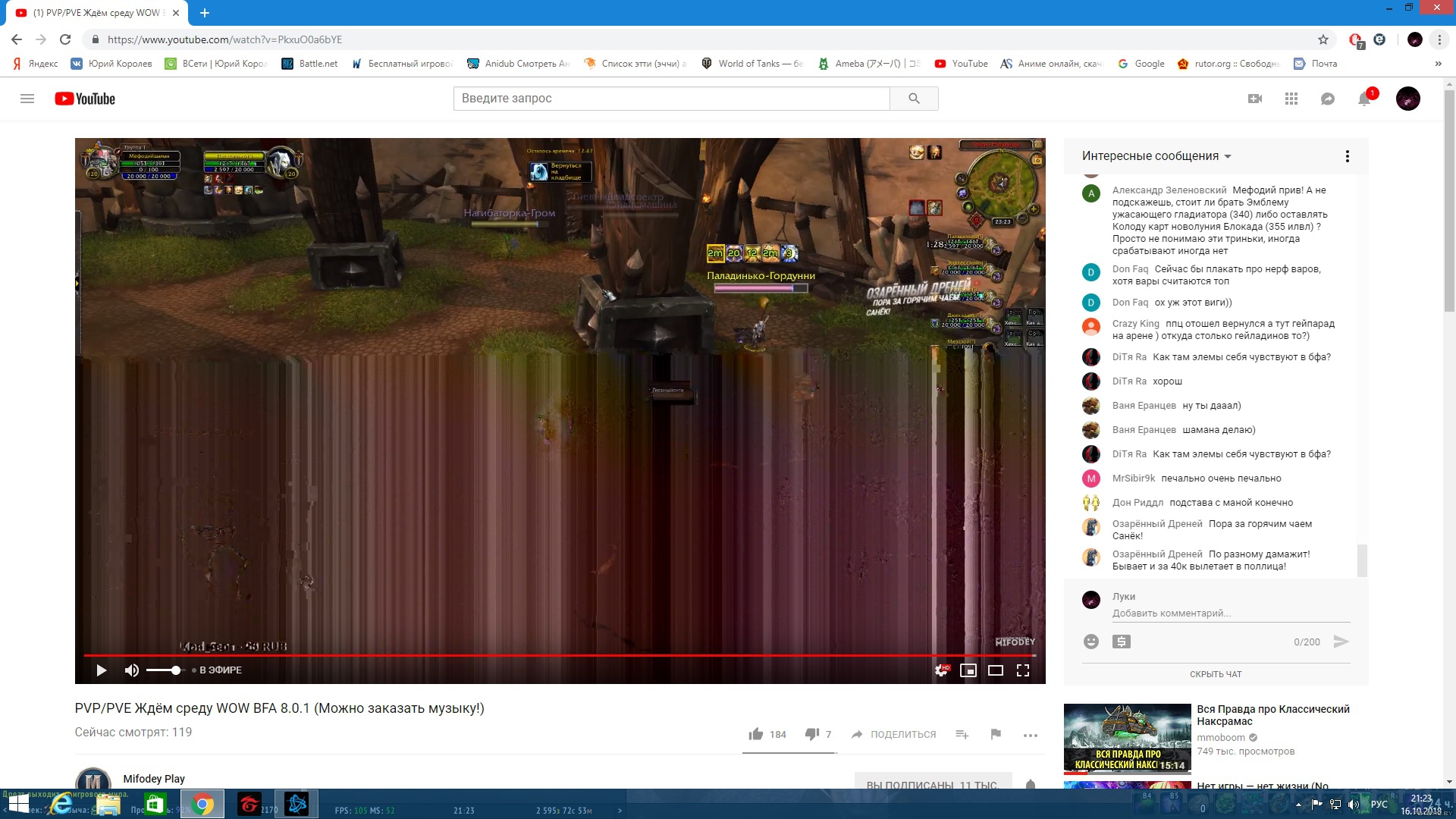The width and height of the screenshot is (1456, 819).
Task: Open the chat emoji picker
Action: point(1091,642)
